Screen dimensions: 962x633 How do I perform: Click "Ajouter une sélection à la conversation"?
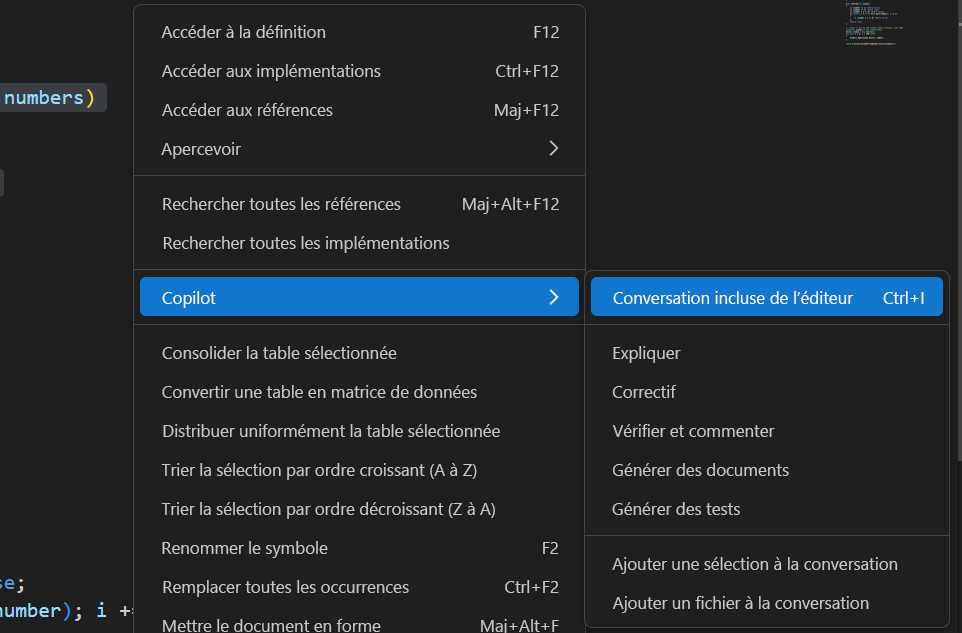(754, 564)
